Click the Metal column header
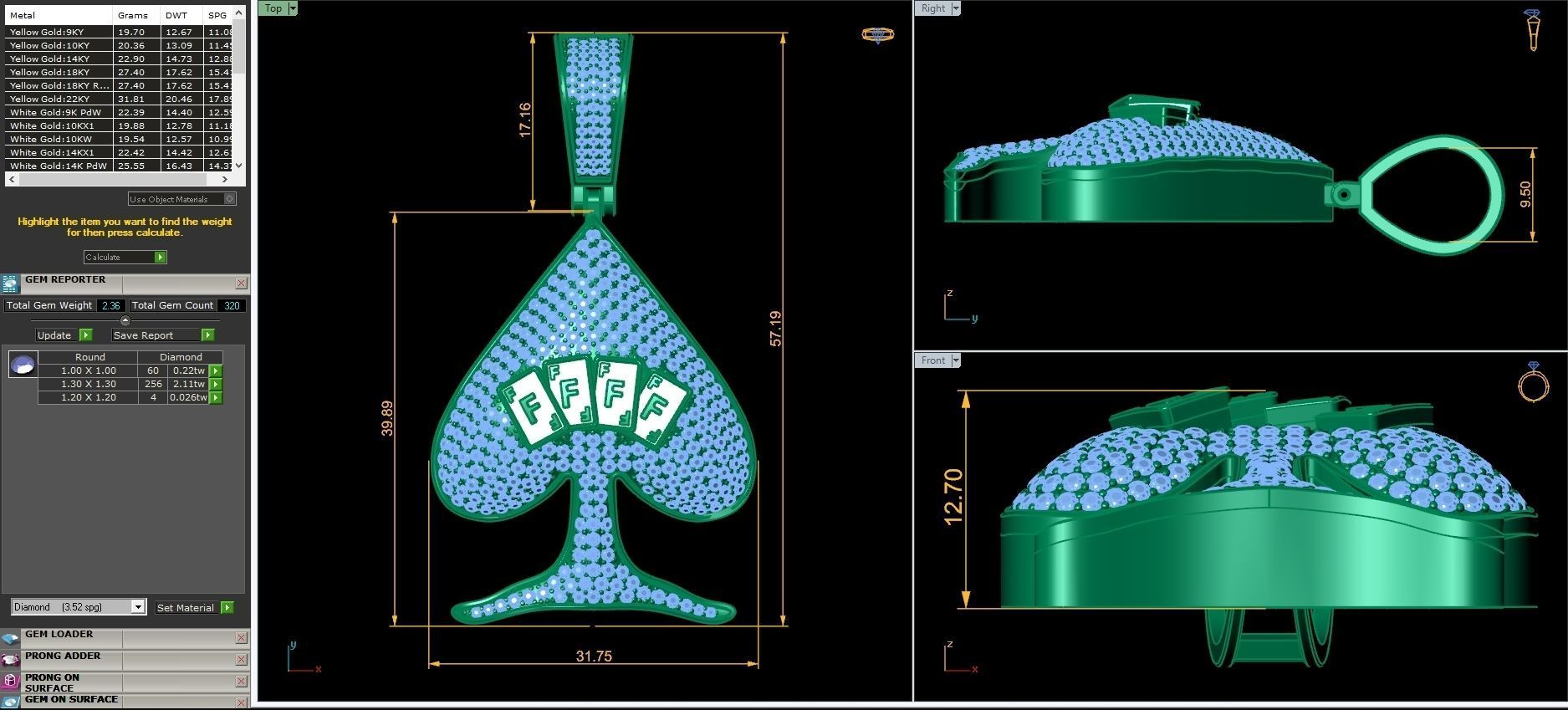1568x710 pixels. pos(59,15)
